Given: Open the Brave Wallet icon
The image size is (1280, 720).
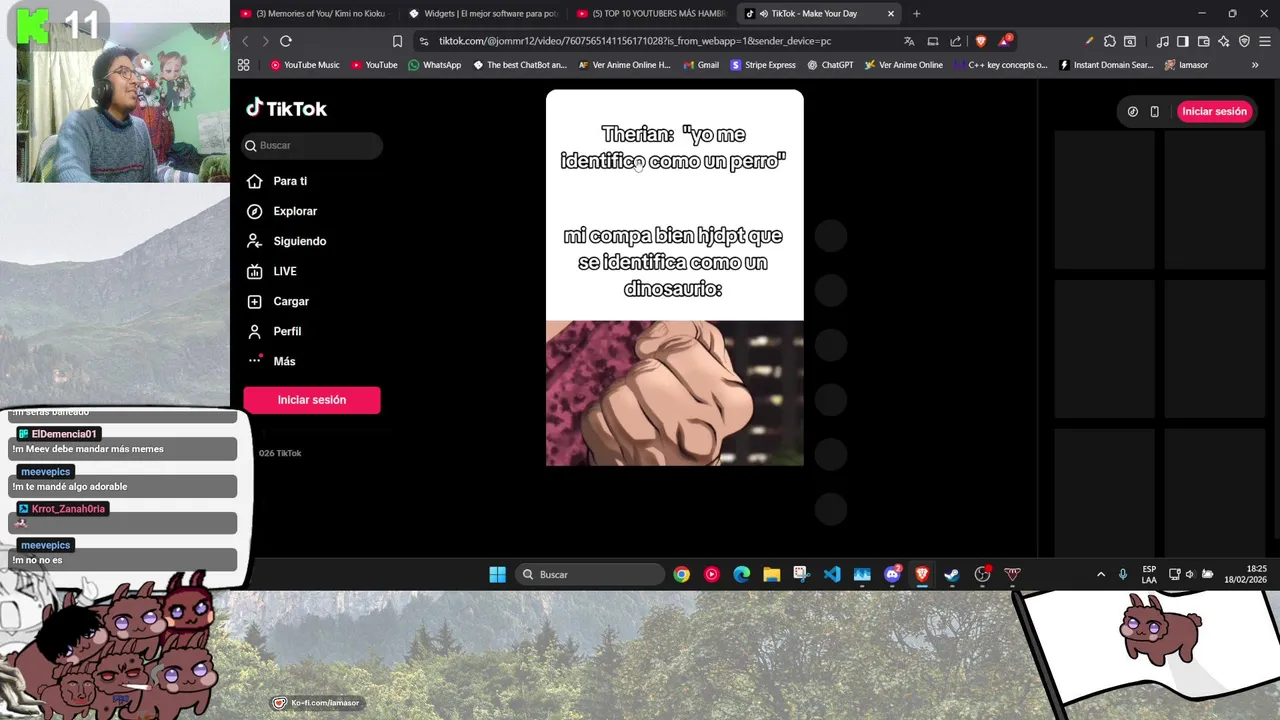Looking at the screenshot, I should tap(1203, 41).
